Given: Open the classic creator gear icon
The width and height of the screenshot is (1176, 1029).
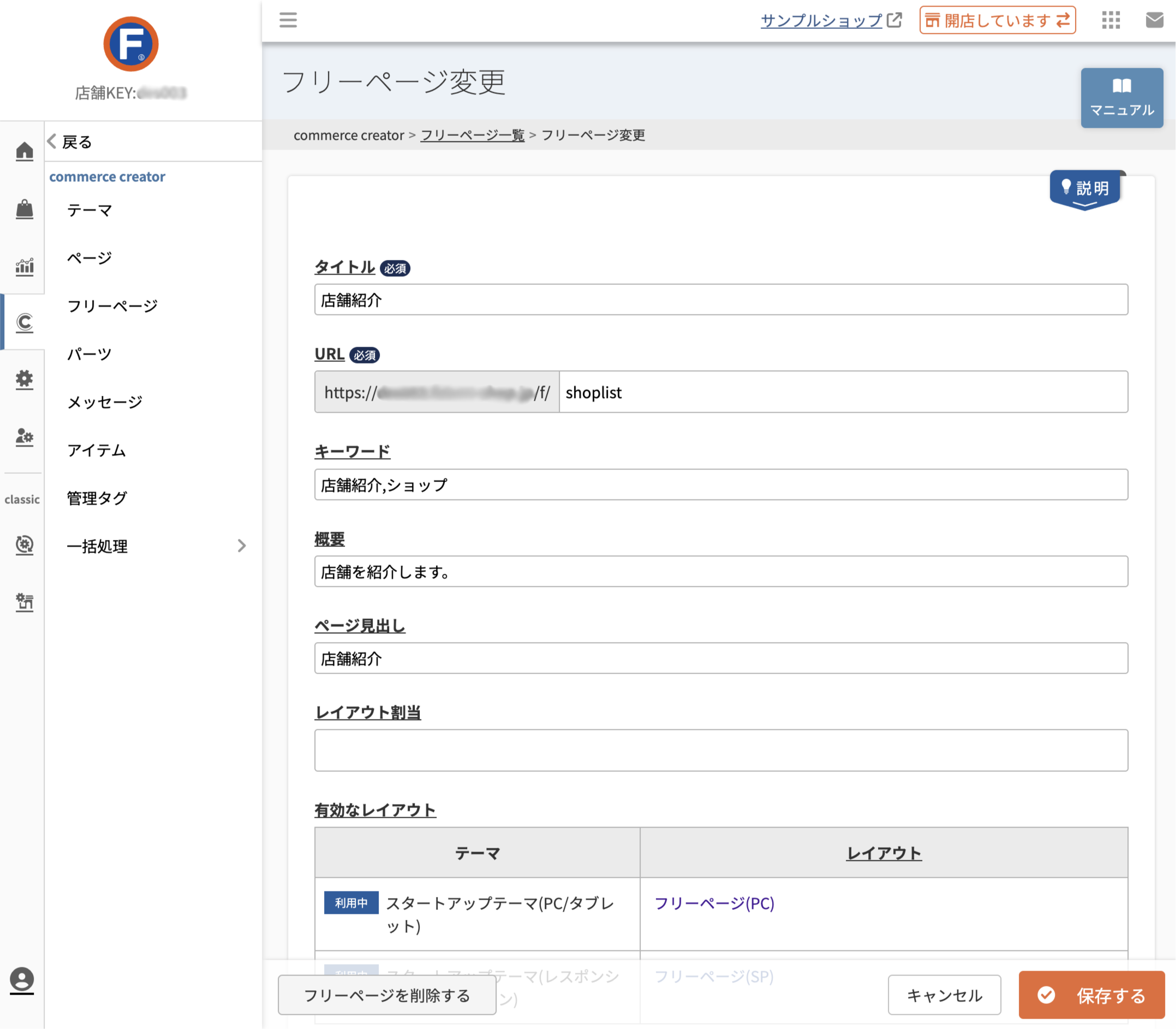Looking at the screenshot, I should (x=24, y=545).
